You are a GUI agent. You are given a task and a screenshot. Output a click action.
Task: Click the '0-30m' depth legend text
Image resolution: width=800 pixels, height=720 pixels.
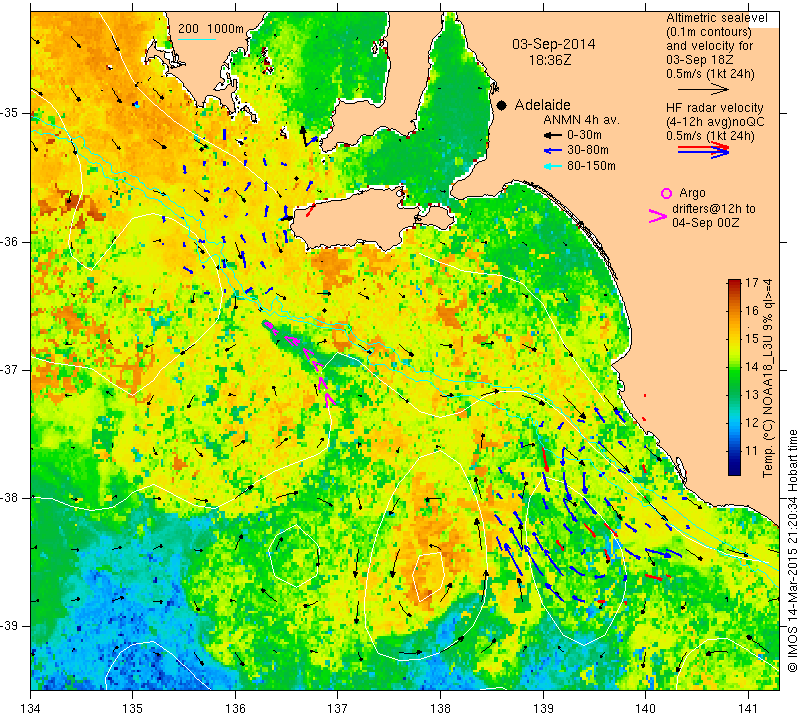(x=584, y=135)
